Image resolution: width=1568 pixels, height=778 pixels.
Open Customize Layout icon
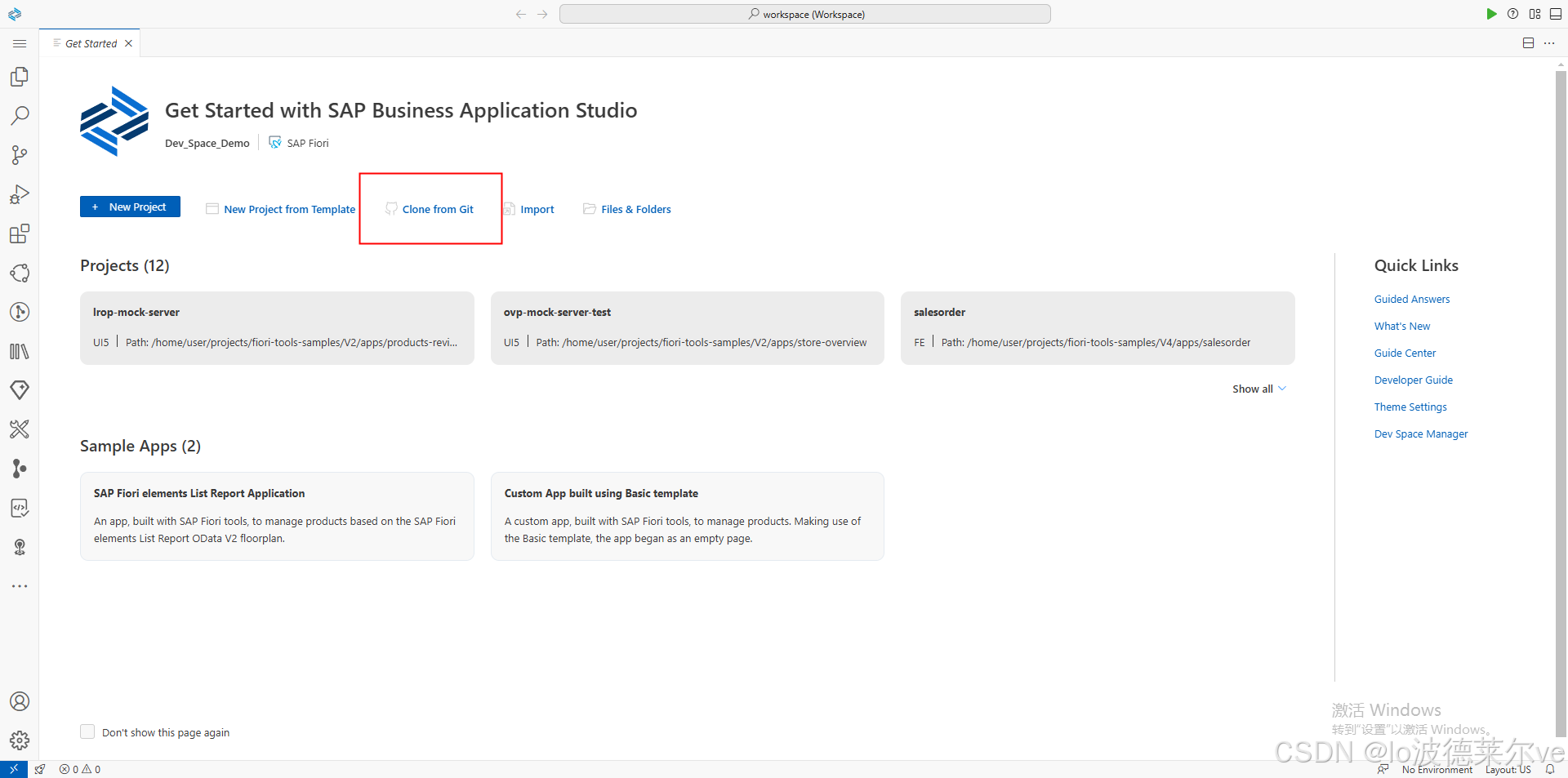[x=1535, y=14]
